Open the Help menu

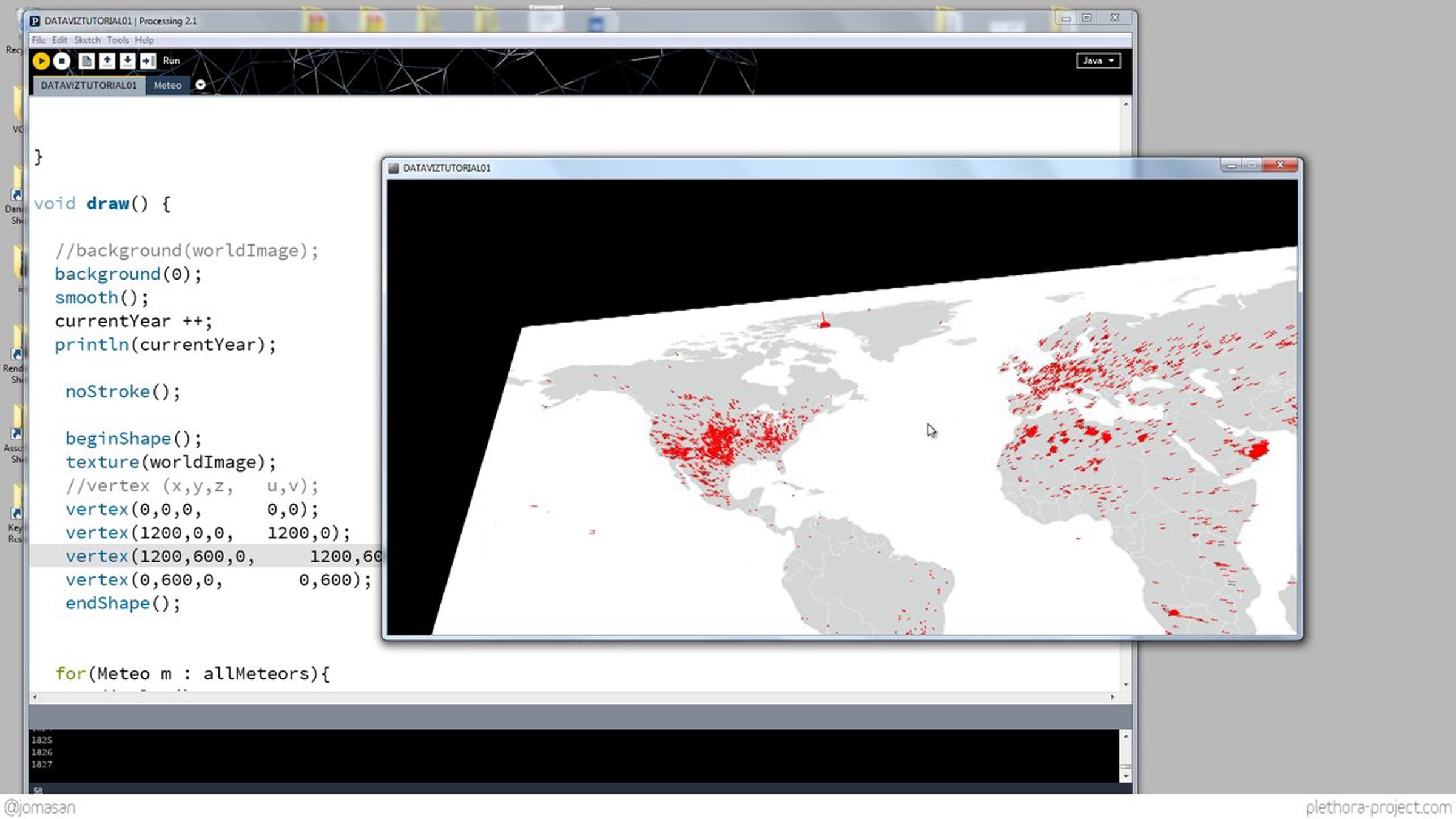144,40
